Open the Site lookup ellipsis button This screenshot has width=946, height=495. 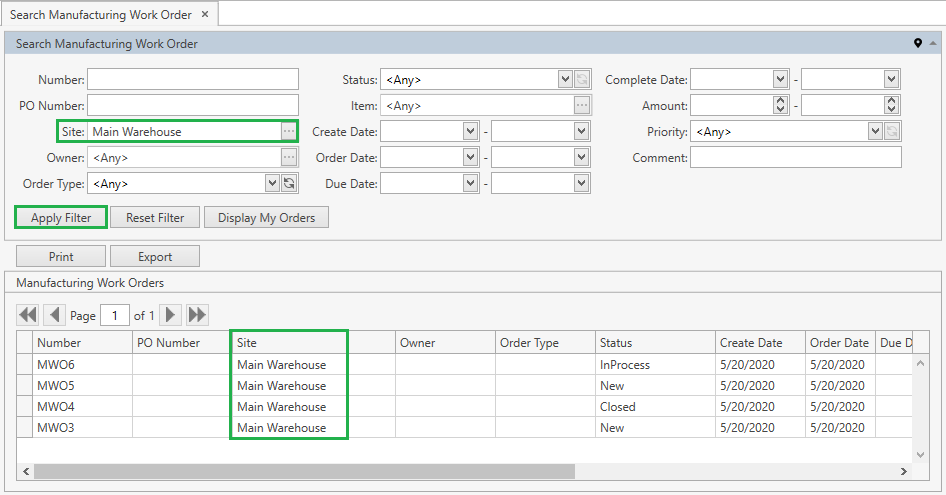click(x=289, y=131)
